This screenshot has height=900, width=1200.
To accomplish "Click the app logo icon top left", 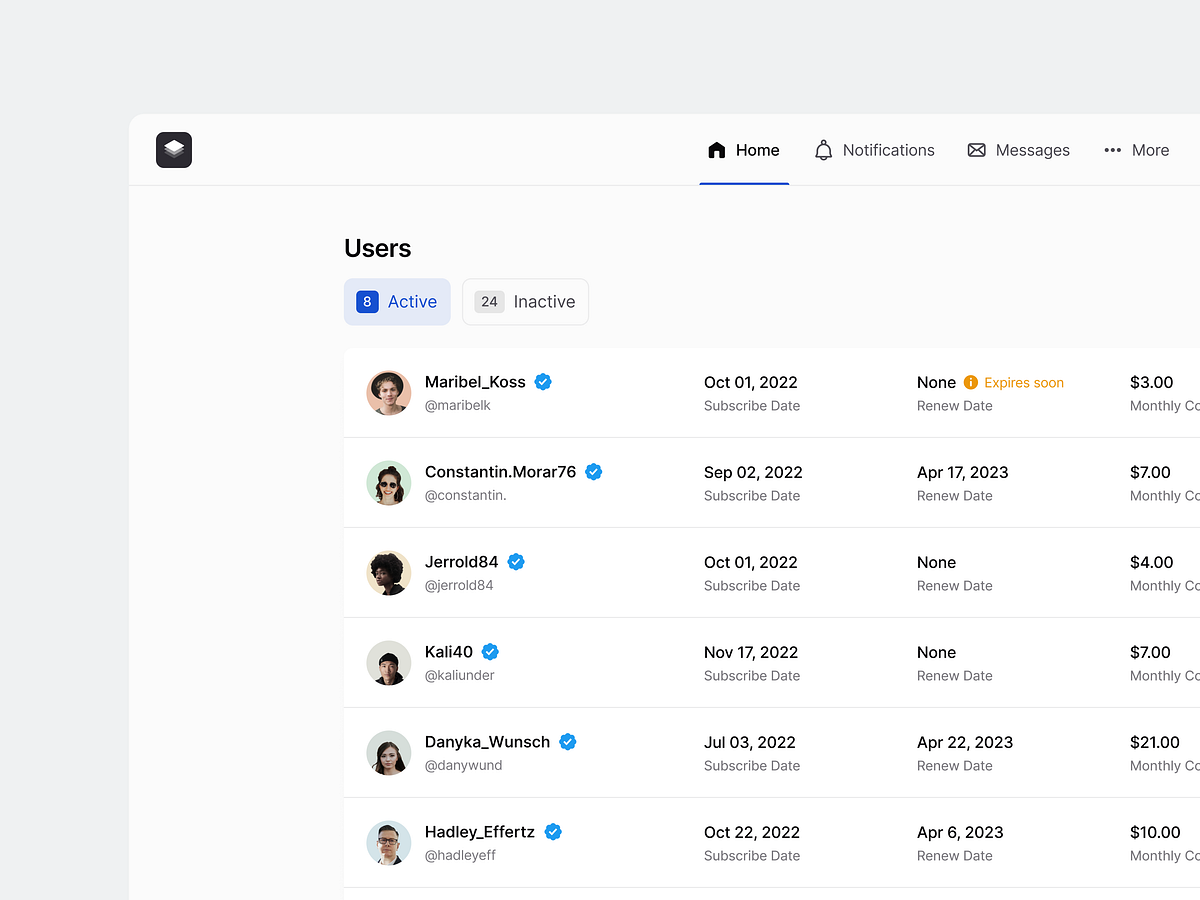I will [x=173, y=149].
